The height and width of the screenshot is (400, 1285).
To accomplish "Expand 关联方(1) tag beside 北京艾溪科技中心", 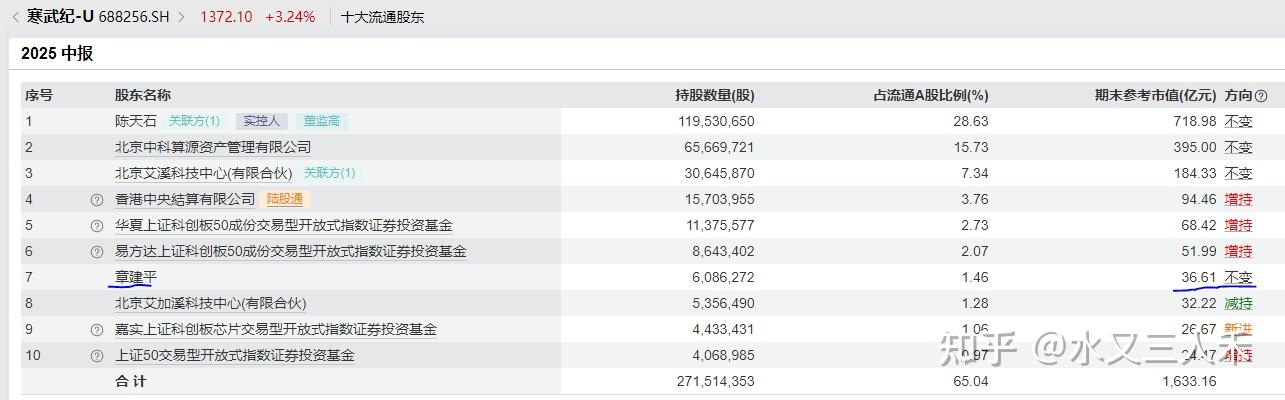I will point(329,173).
